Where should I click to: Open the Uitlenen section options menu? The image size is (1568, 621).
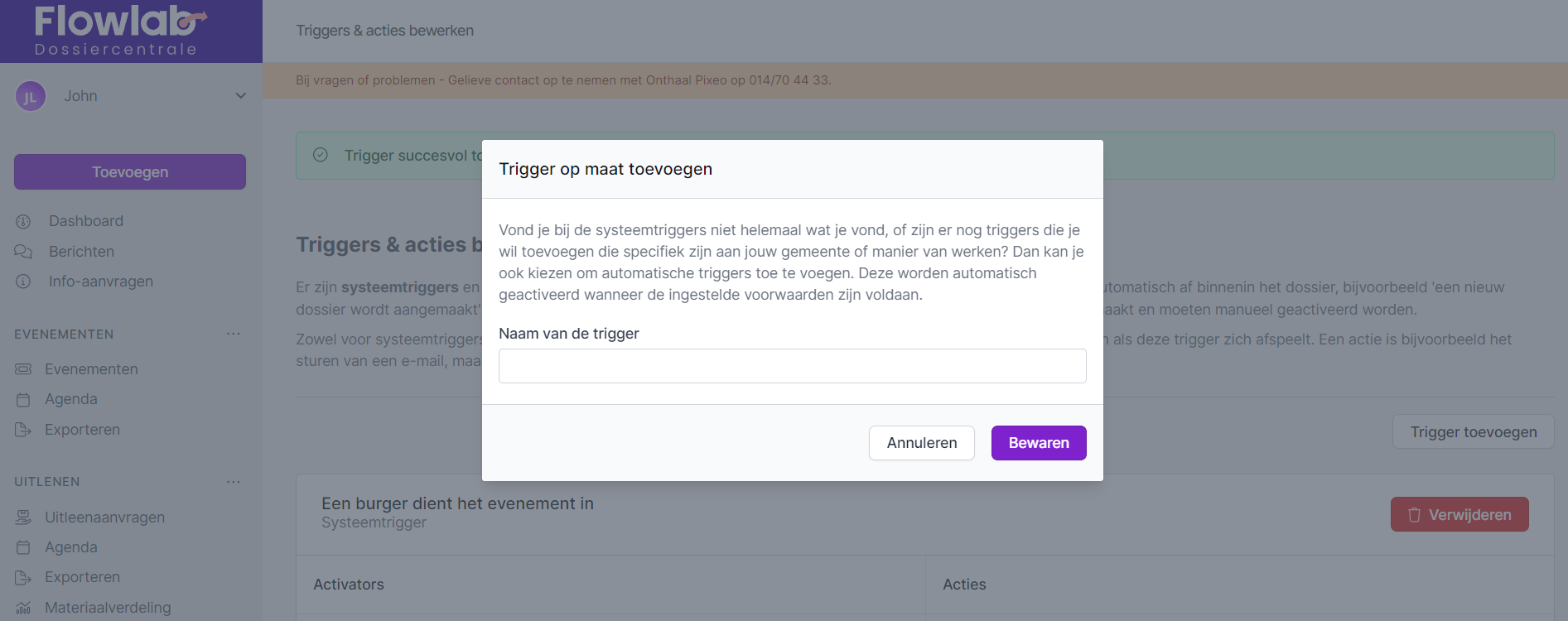[234, 481]
